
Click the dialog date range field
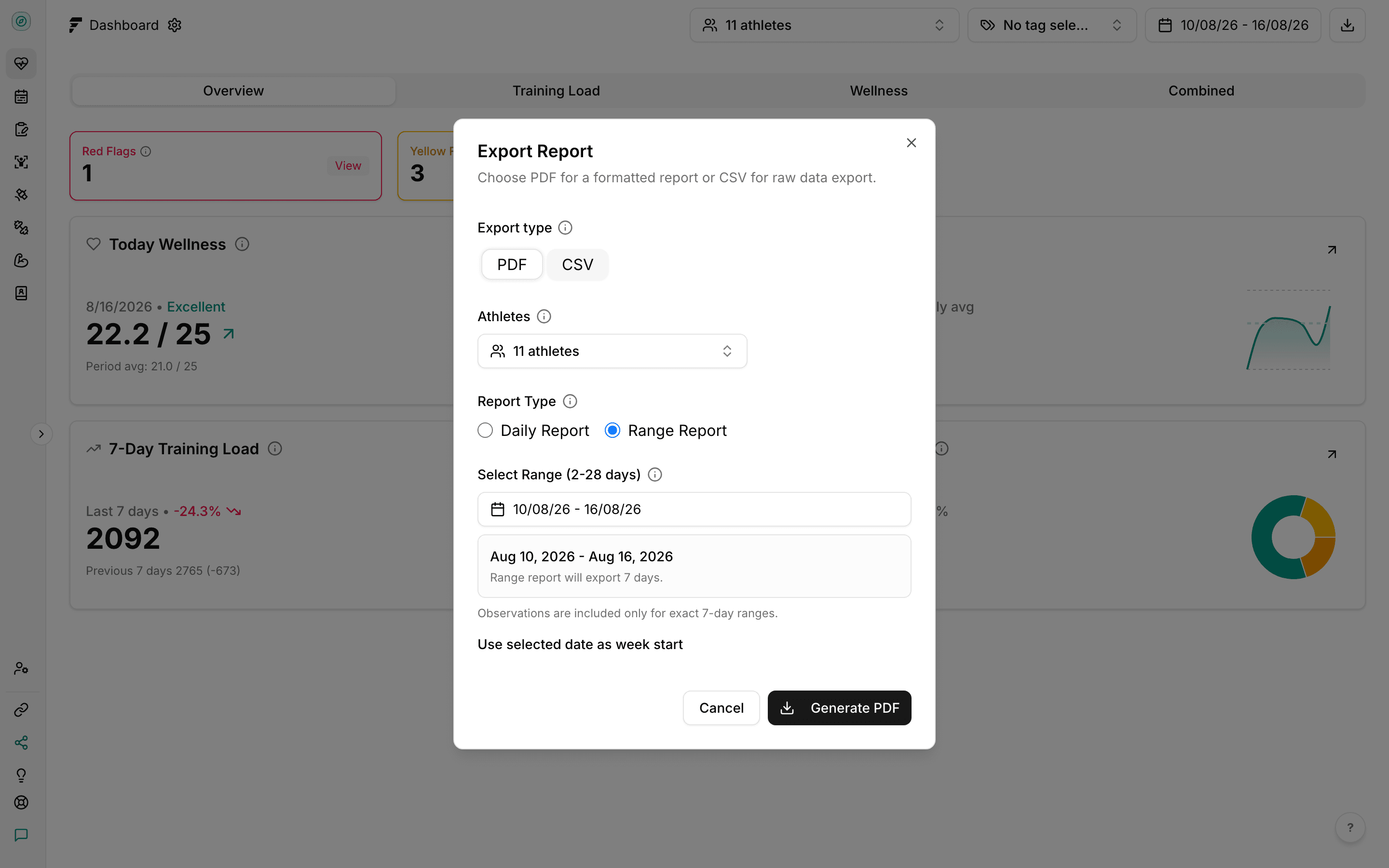(x=694, y=509)
